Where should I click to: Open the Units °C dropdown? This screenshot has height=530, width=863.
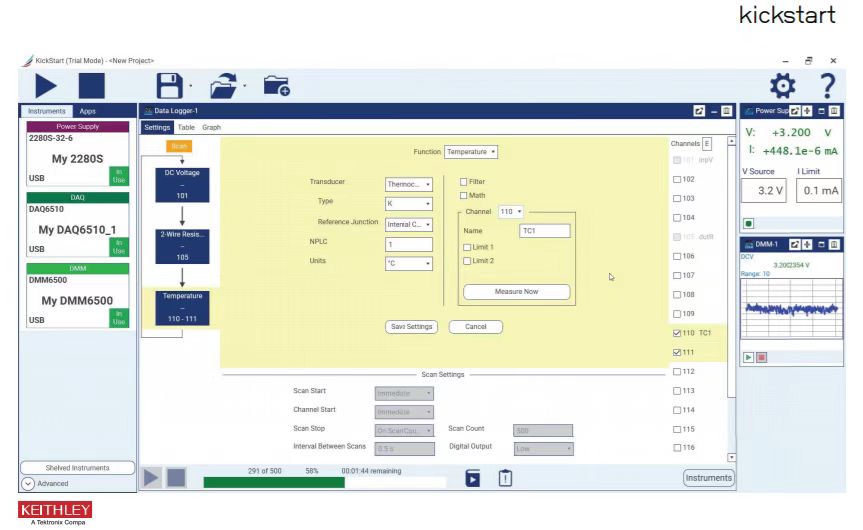(x=408, y=263)
